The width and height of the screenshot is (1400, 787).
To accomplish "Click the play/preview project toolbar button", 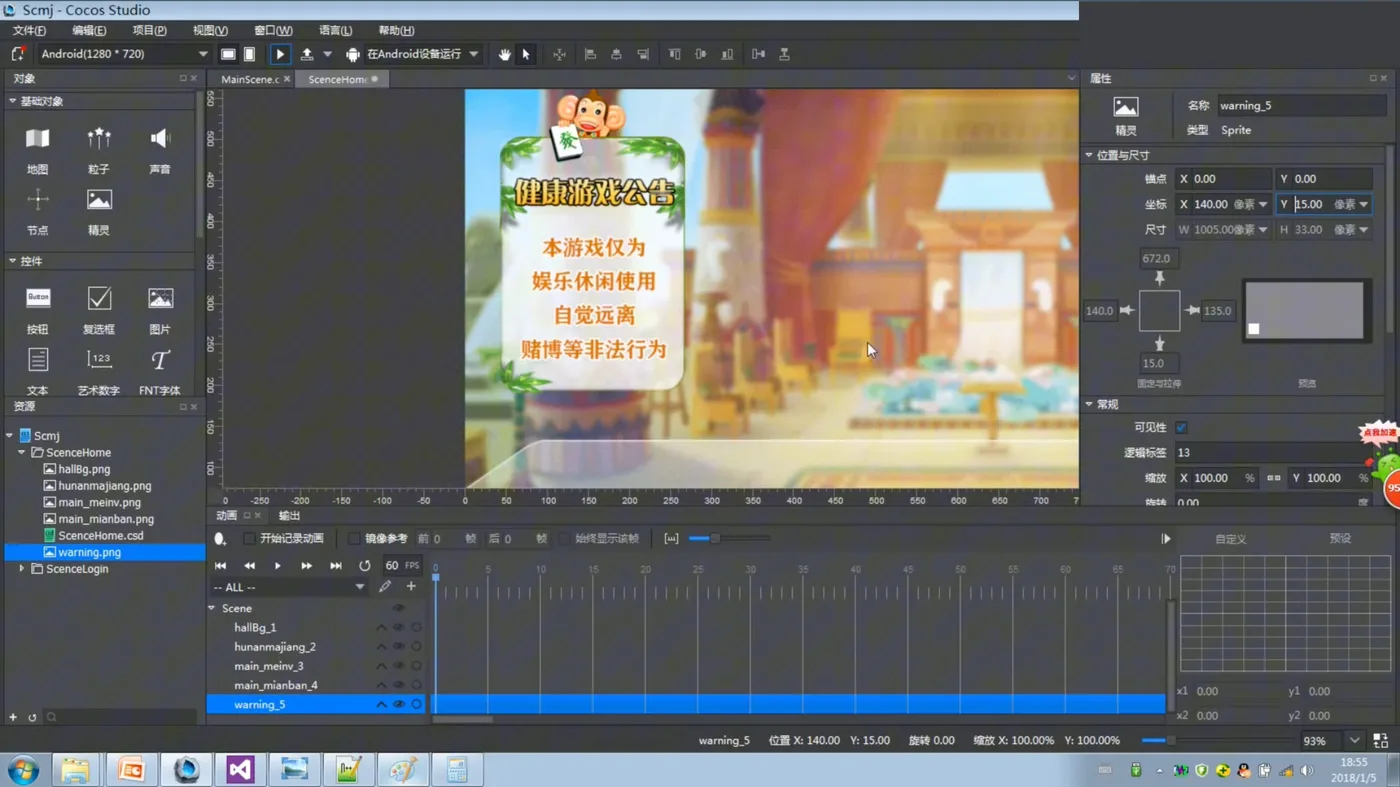I will (280, 54).
